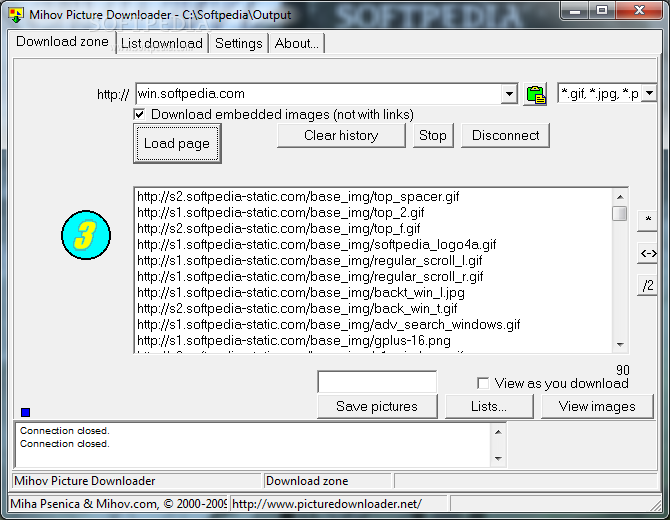
Task: Click the picturedownloader.net URL in status bar
Action: point(327,504)
